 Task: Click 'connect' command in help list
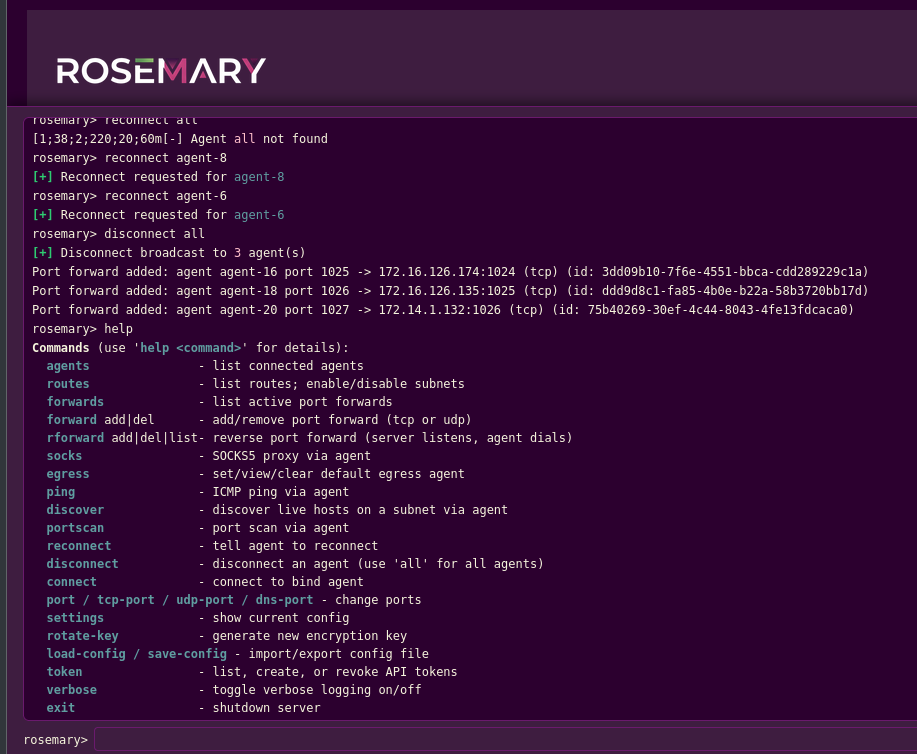(x=71, y=582)
